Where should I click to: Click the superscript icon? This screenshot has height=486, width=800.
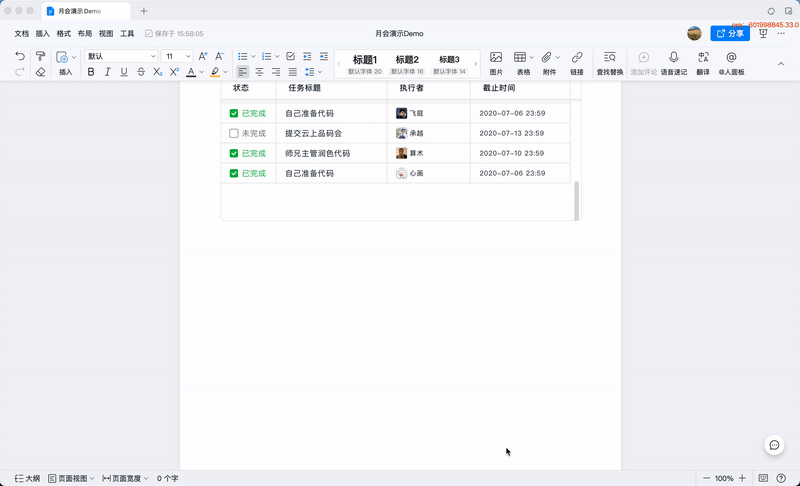[174, 72]
